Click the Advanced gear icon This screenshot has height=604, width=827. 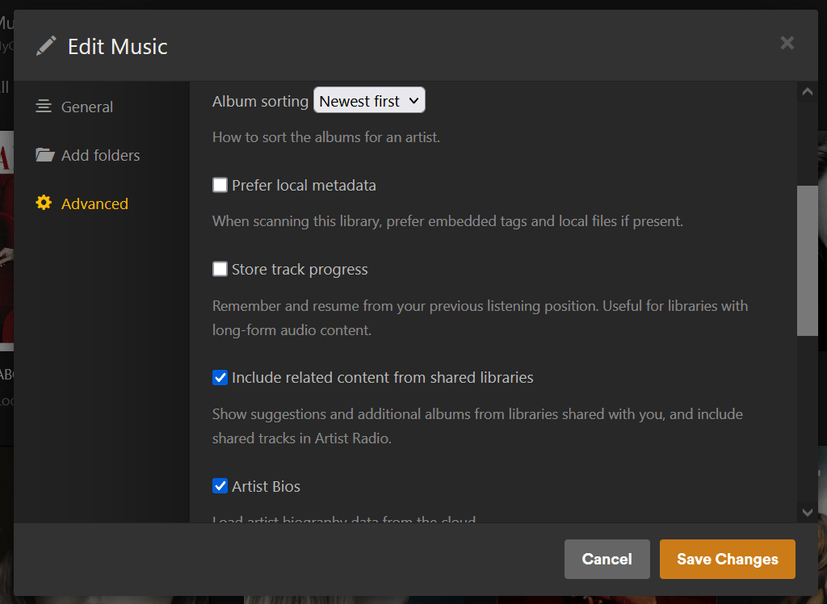pyautogui.click(x=44, y=203)
